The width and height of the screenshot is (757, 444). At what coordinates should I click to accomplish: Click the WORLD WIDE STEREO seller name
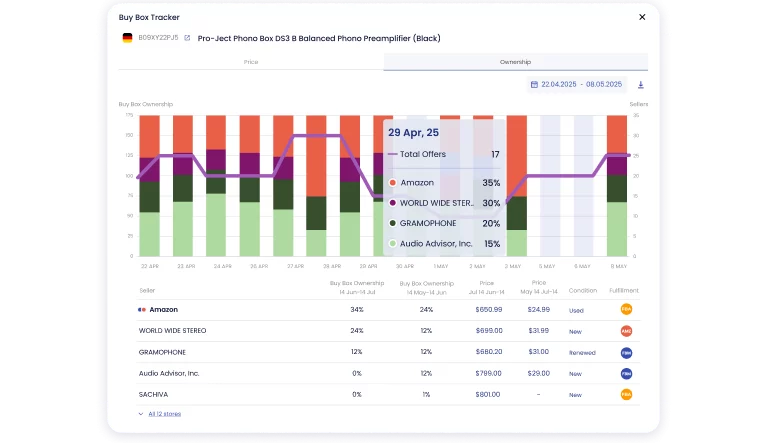(172, 331)
